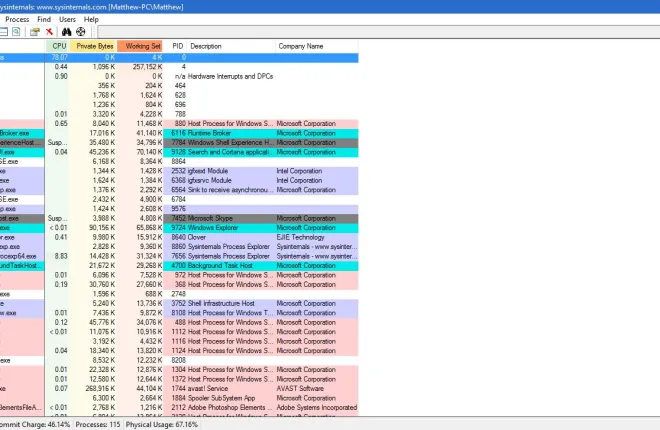
Task: Click the AVAST Software company name
Action: click(x=300, y=389)
